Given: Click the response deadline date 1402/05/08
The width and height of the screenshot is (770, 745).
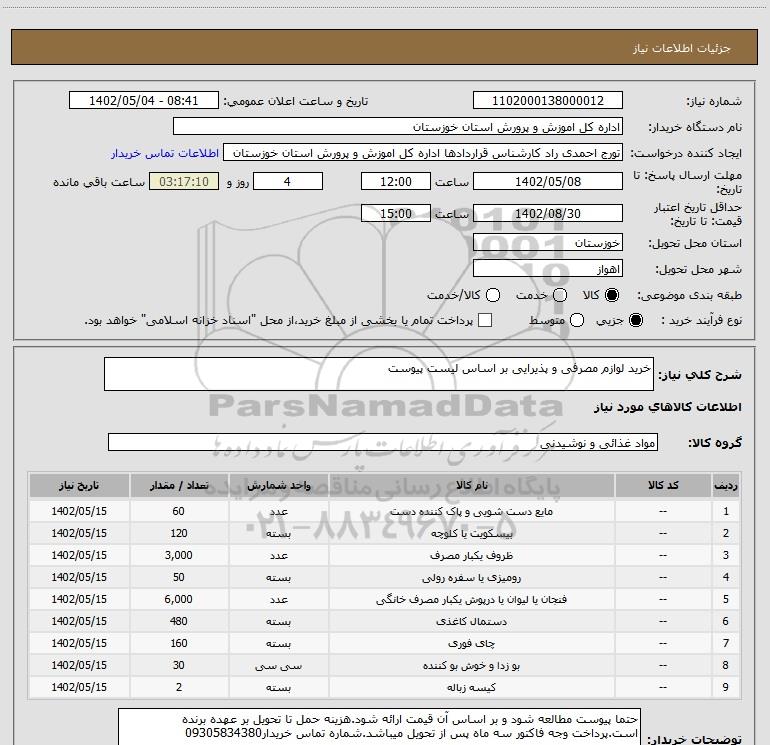Looking at the screenshot, I should (x=548, y=181).
